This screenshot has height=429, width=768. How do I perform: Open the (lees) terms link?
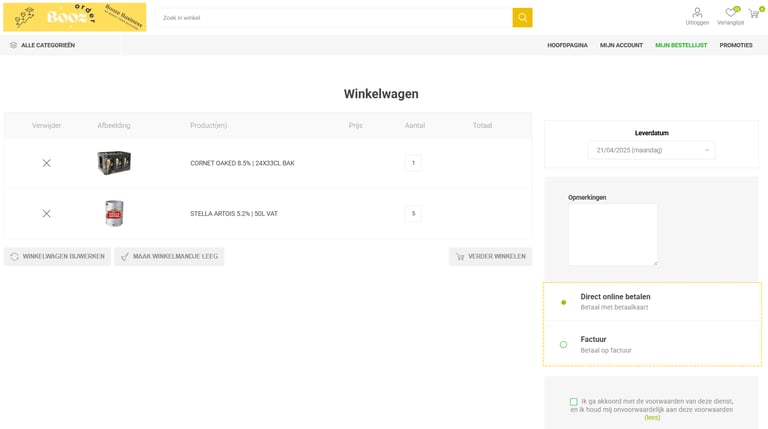point(652,418)
